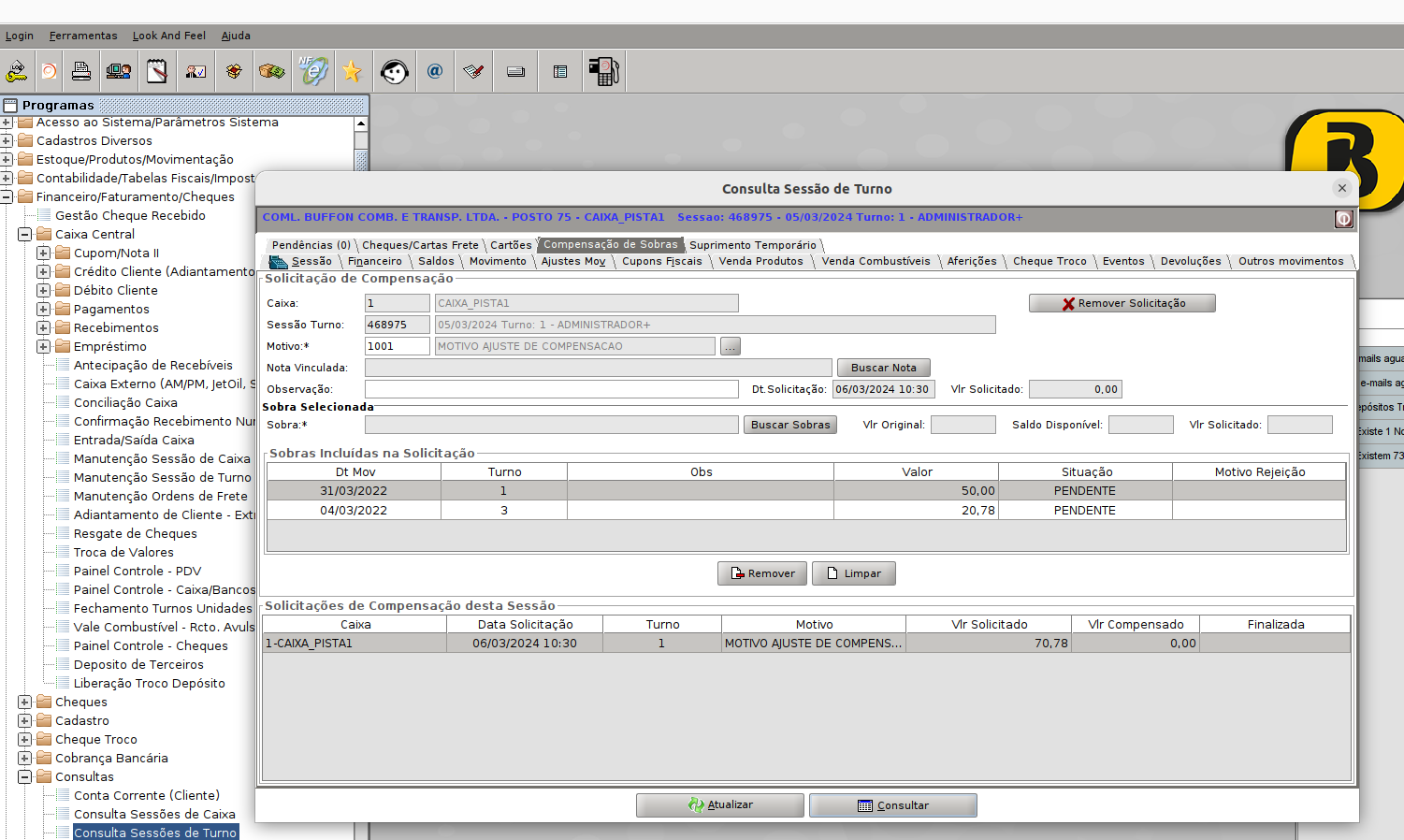Screen dimensions: 1404x840
Task: Click the Atualizar button
Action: click(x=719, y=805)
